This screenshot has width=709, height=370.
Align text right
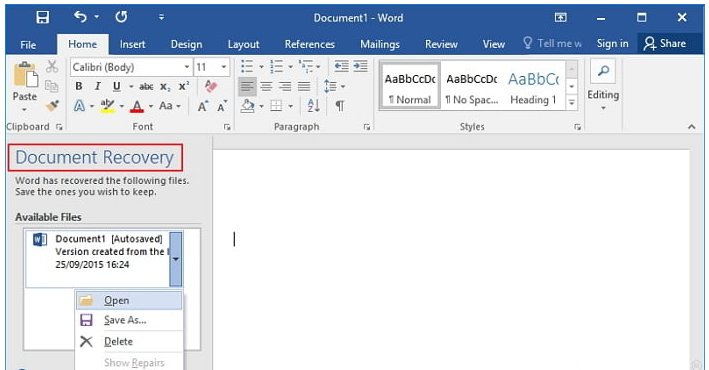coord(285,86)
